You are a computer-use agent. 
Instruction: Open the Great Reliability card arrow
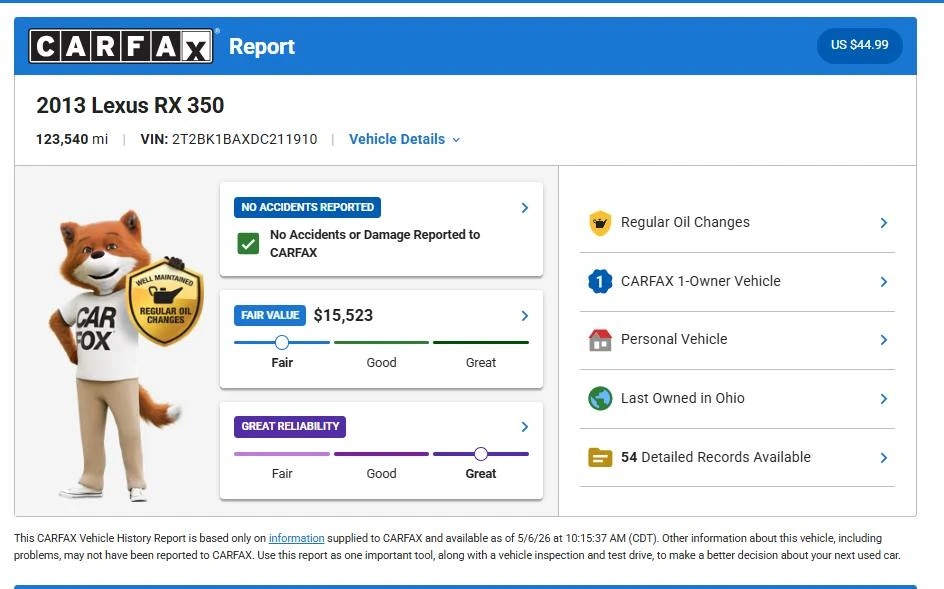click(x=524, y=427)
